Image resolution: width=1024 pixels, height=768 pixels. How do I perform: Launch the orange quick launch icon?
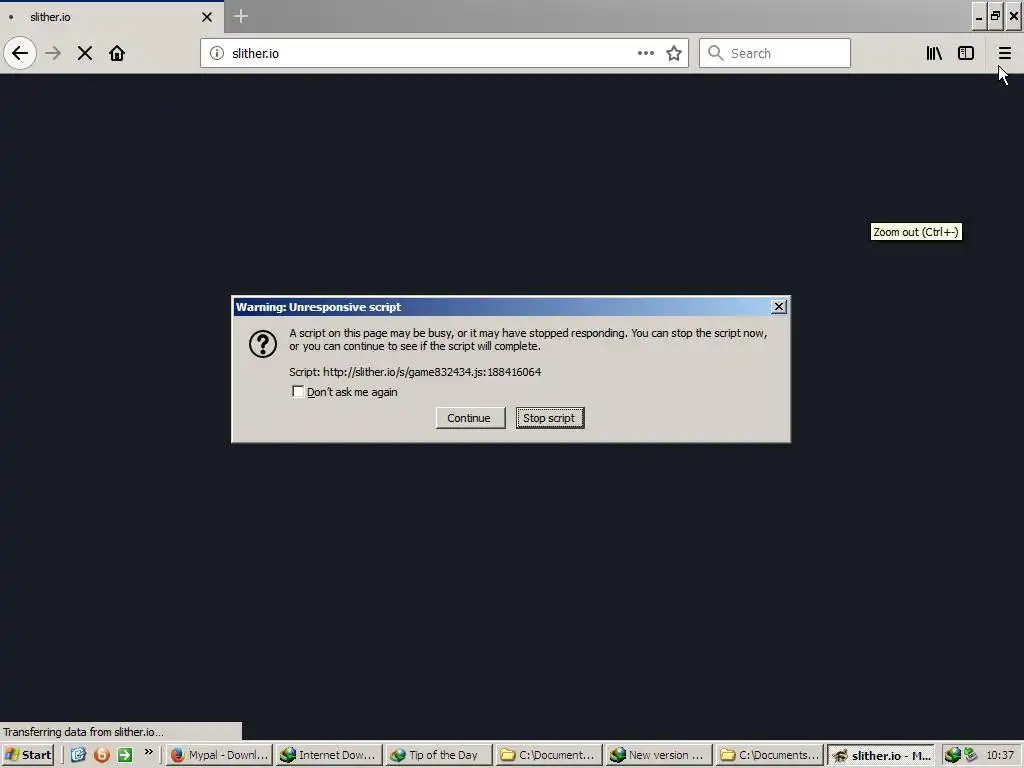pos(101,755)
